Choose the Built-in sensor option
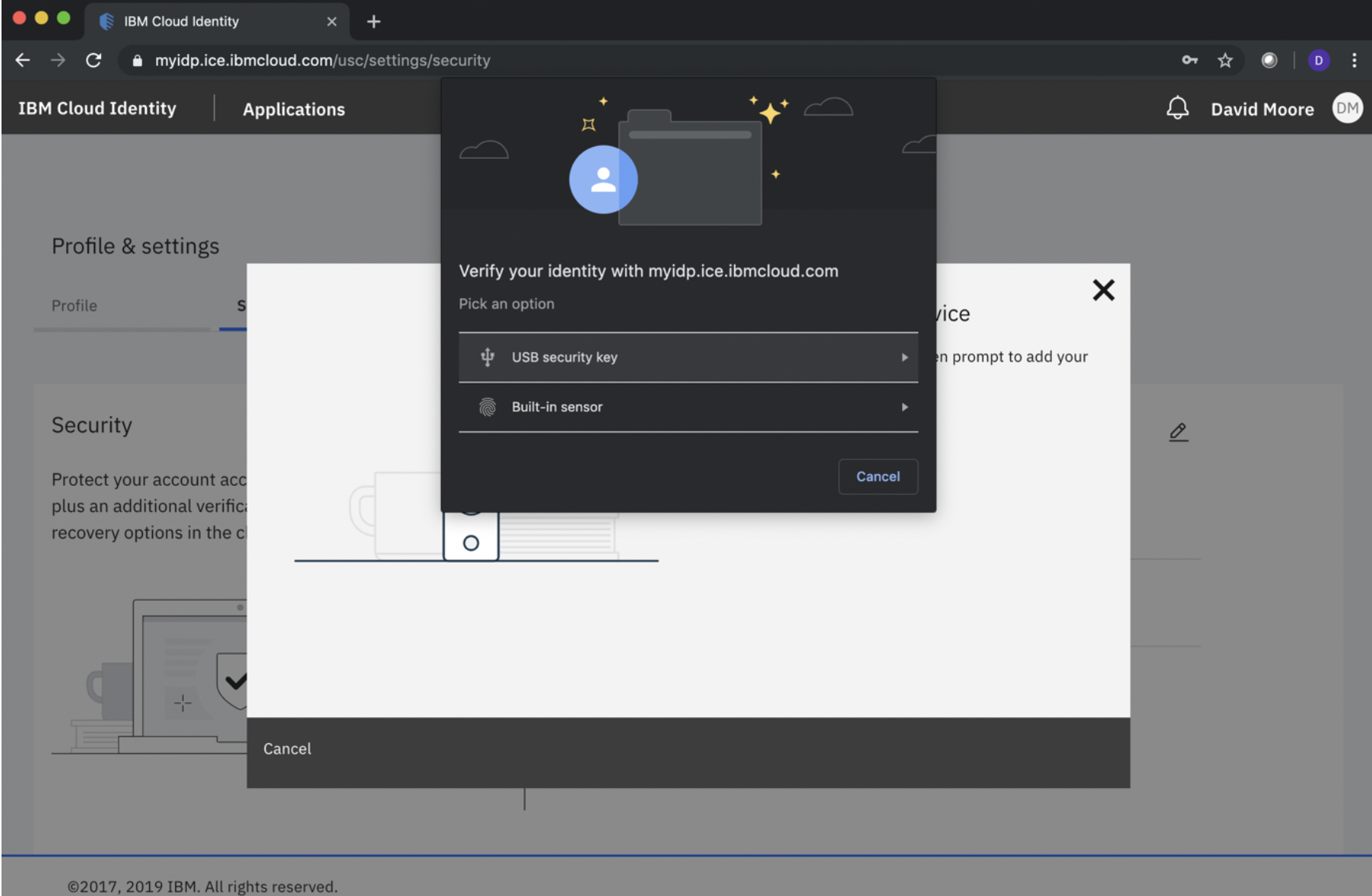This screenshot has width=1372, height=896. [688, 407]
